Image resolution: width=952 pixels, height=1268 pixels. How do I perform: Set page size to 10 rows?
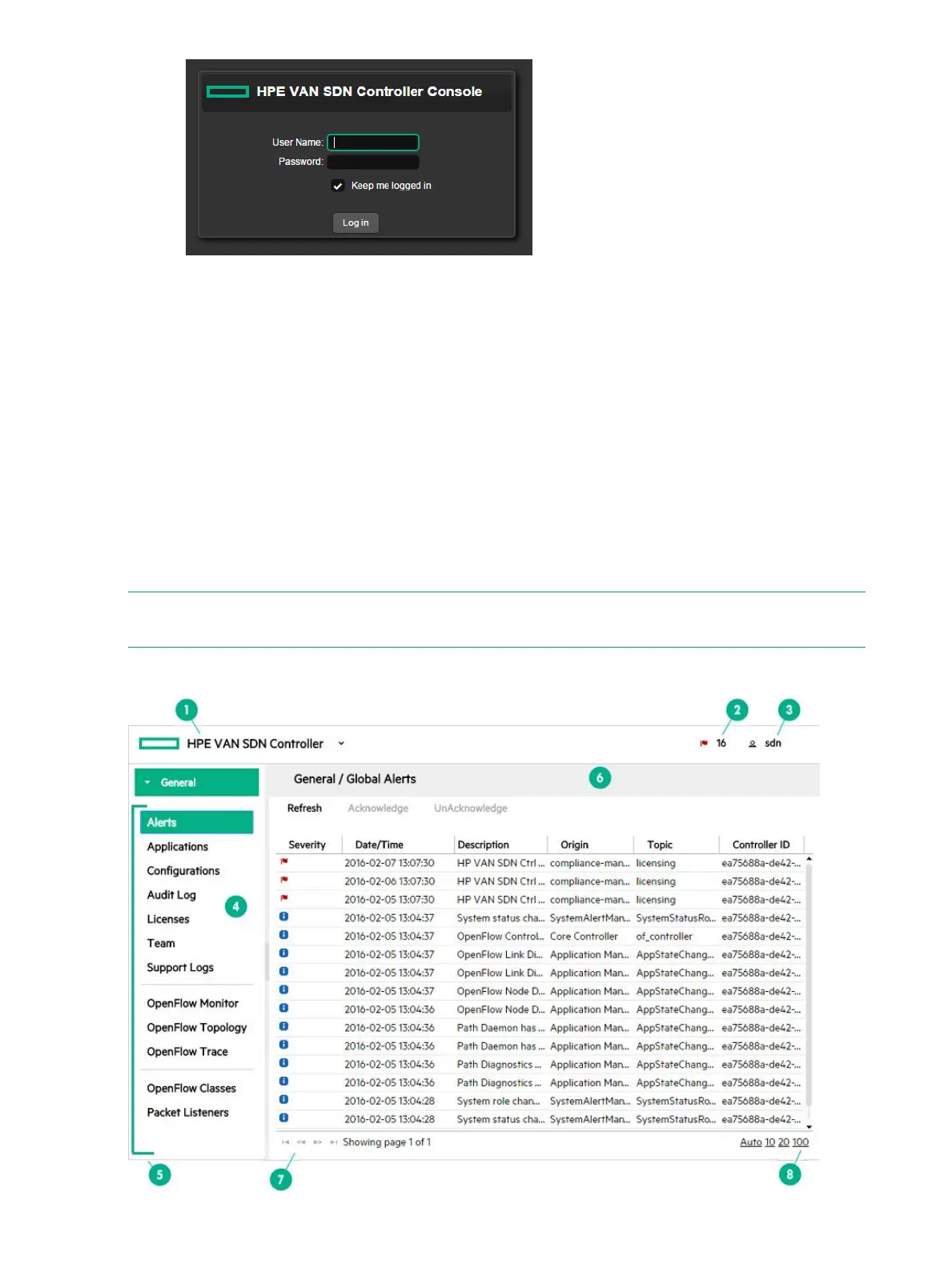coord(770,1142)
